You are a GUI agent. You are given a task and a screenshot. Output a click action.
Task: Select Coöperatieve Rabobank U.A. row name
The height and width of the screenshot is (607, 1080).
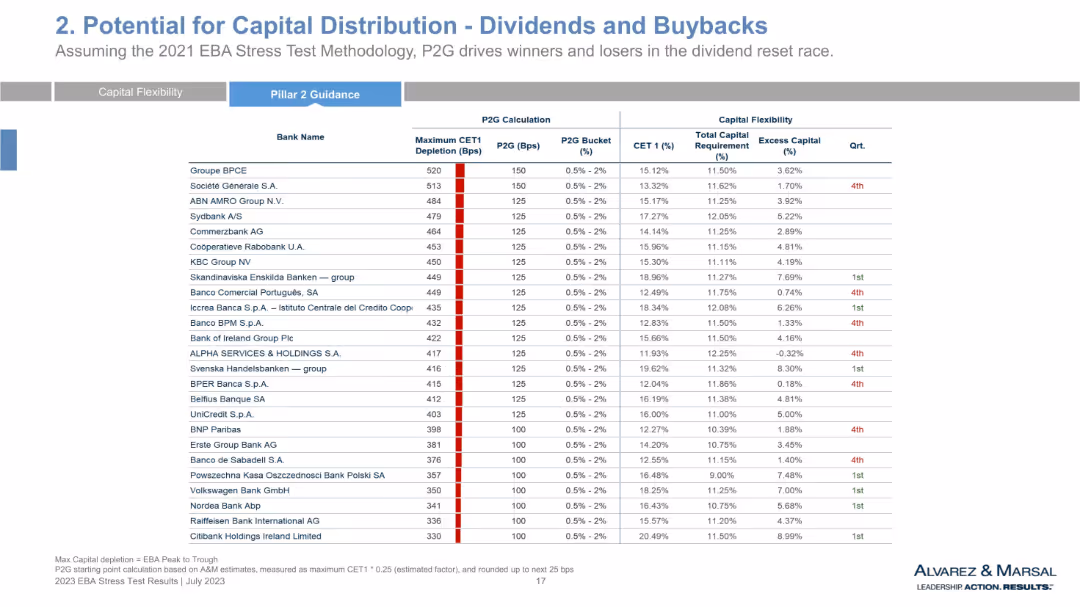[247, 247]
